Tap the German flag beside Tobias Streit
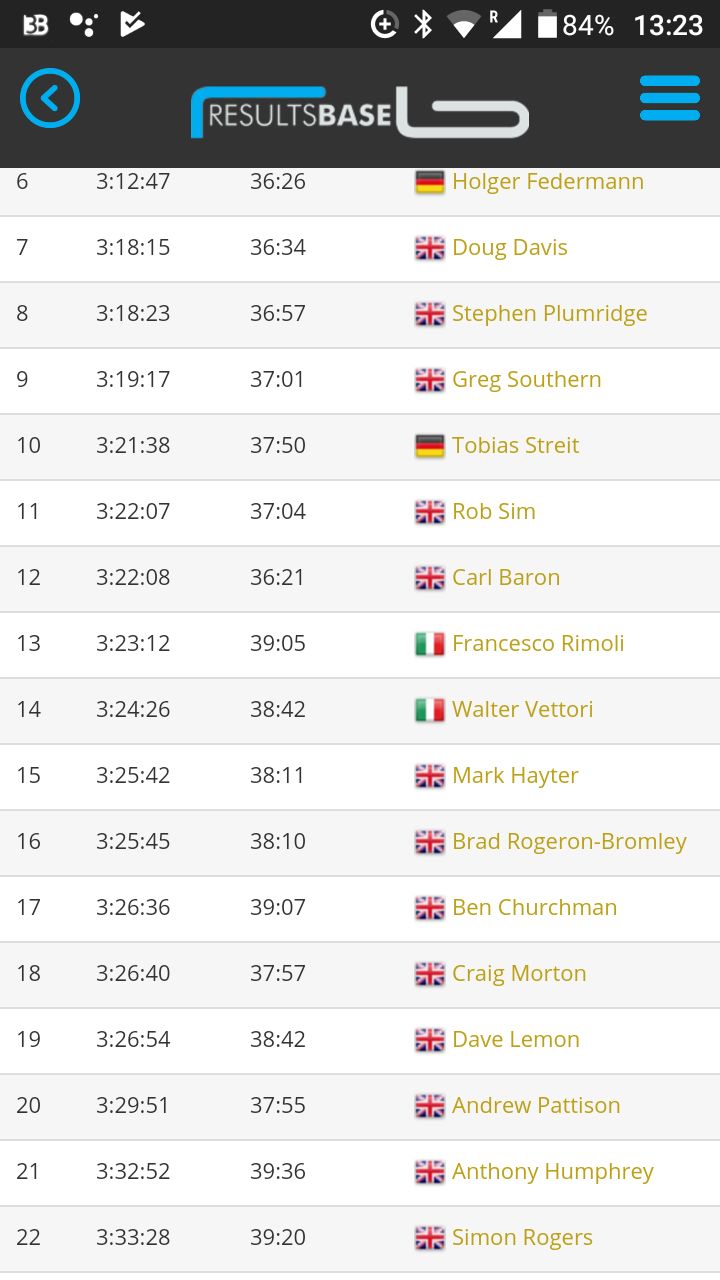Screen dimensions: 720x1280 (430, 446)
